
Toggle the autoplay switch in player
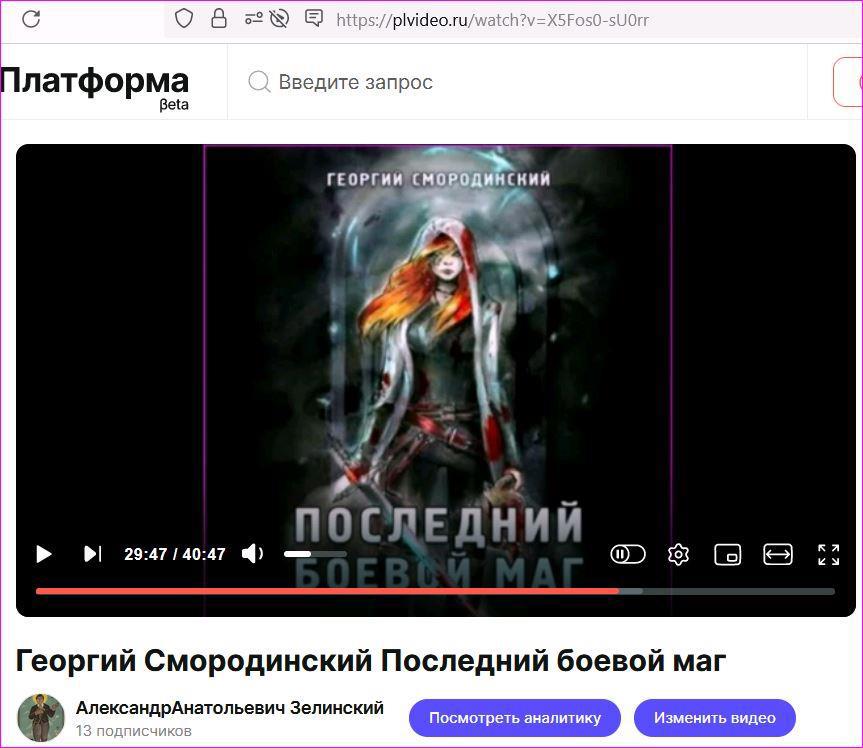point(627,554)
